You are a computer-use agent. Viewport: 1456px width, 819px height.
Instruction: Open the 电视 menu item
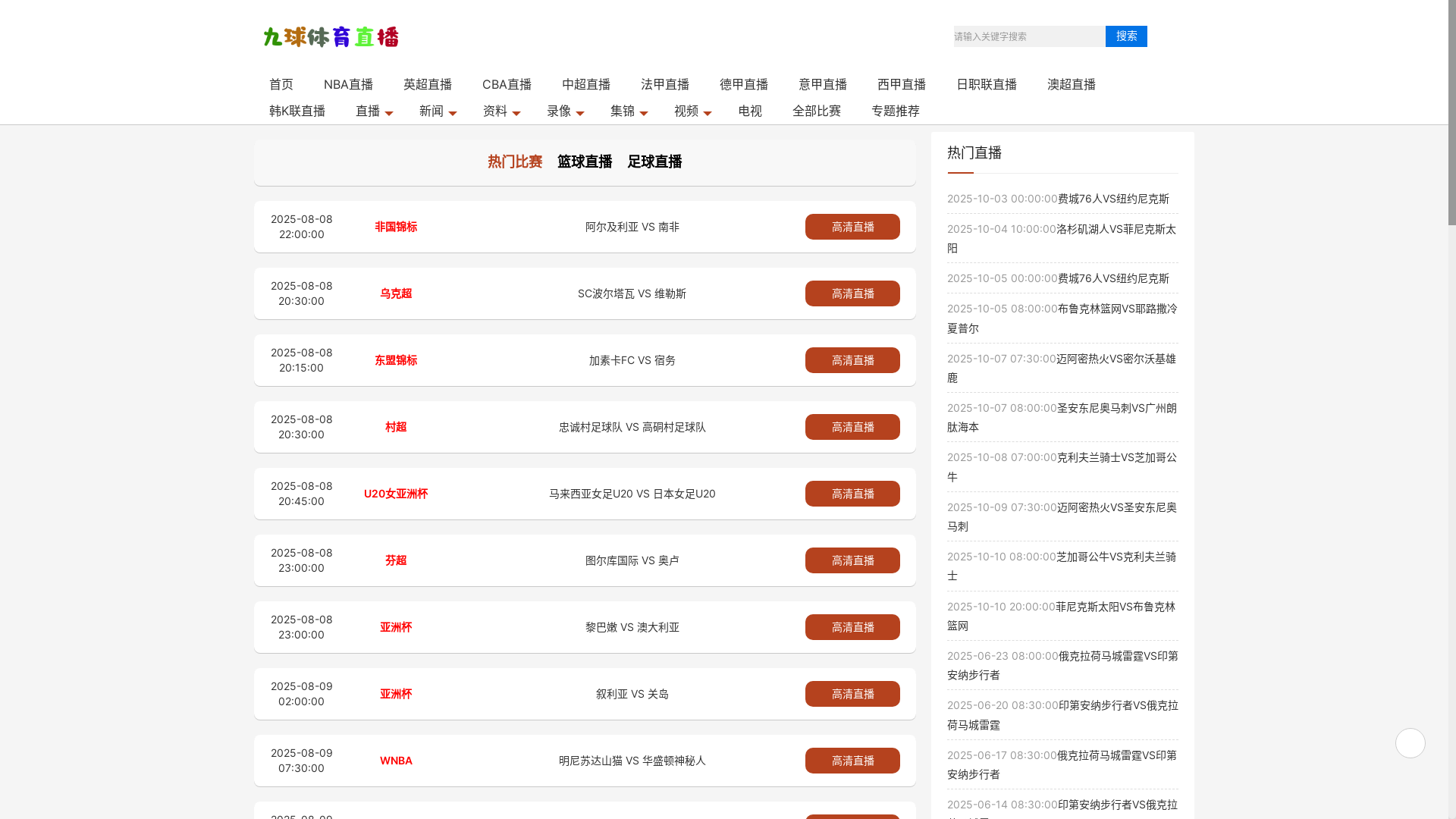[750, 111]
